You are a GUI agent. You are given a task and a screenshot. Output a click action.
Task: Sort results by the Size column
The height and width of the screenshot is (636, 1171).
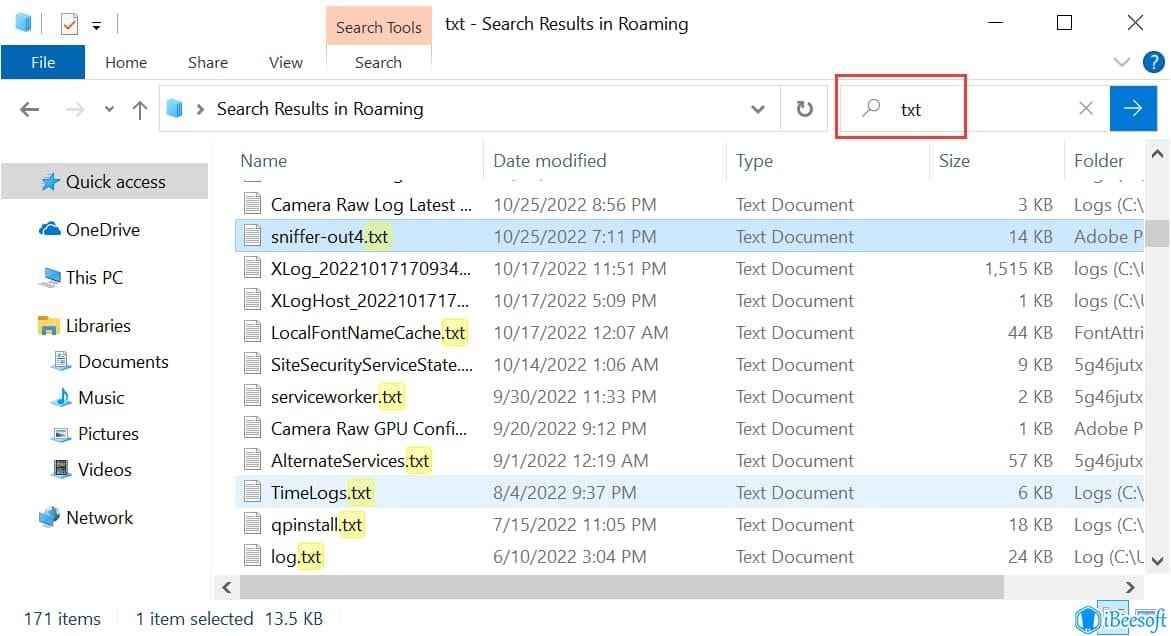point(953,160)
